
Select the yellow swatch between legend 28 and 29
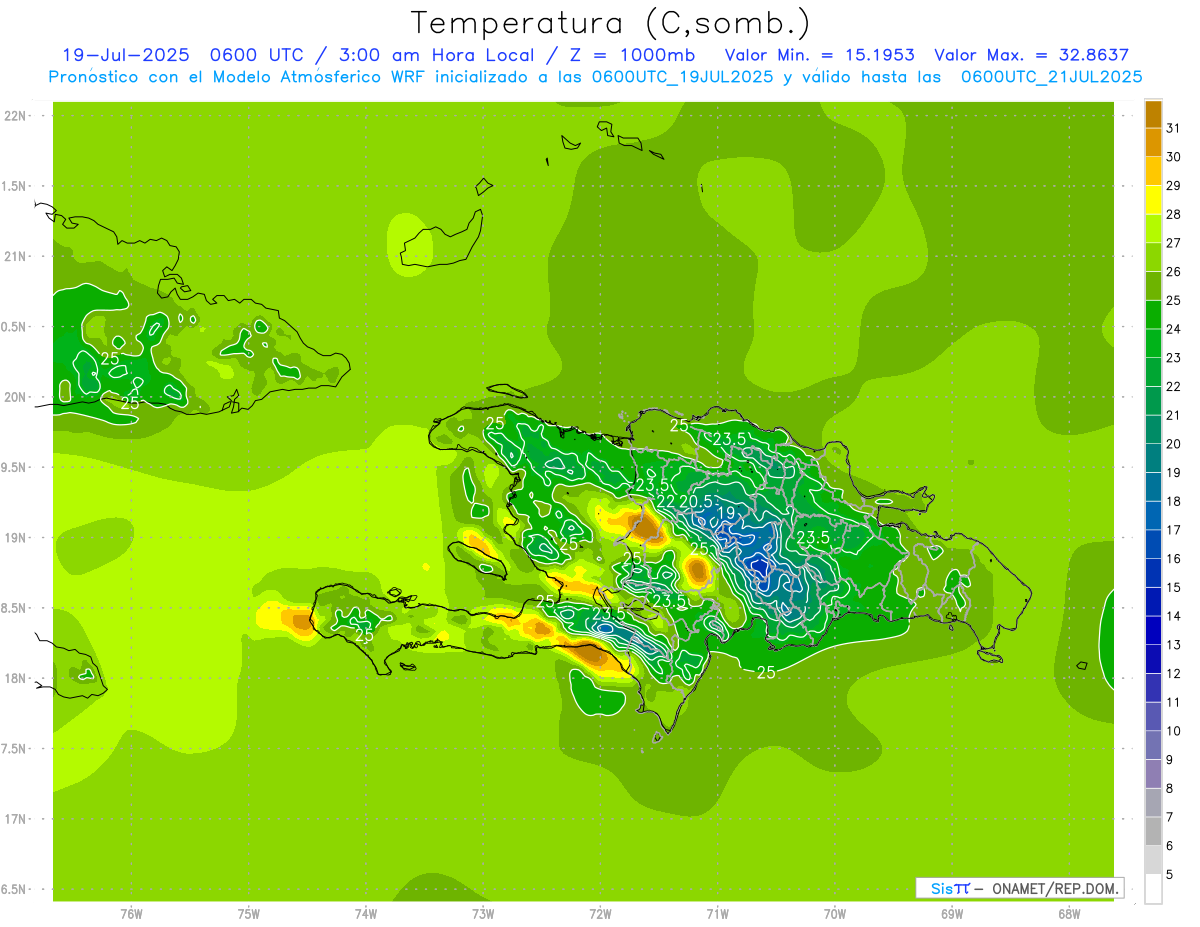point(1153,199)
